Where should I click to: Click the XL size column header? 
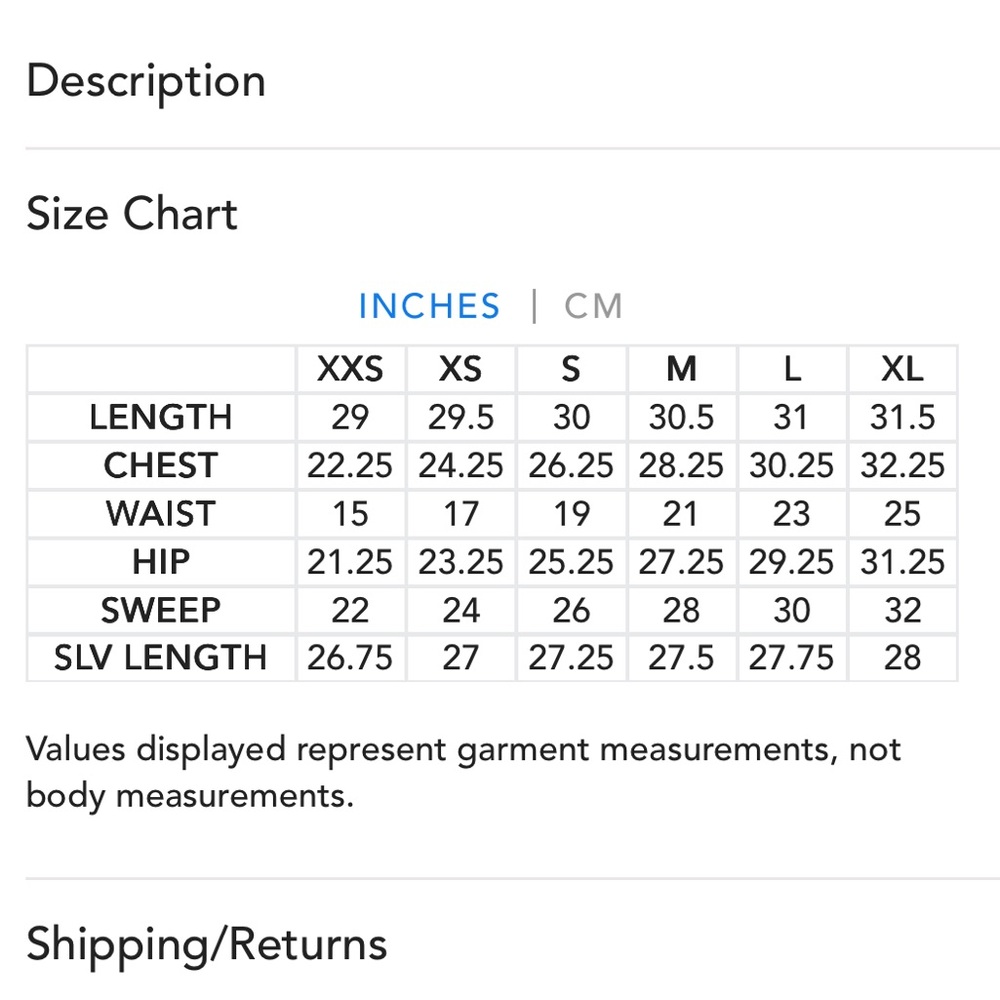902,369
